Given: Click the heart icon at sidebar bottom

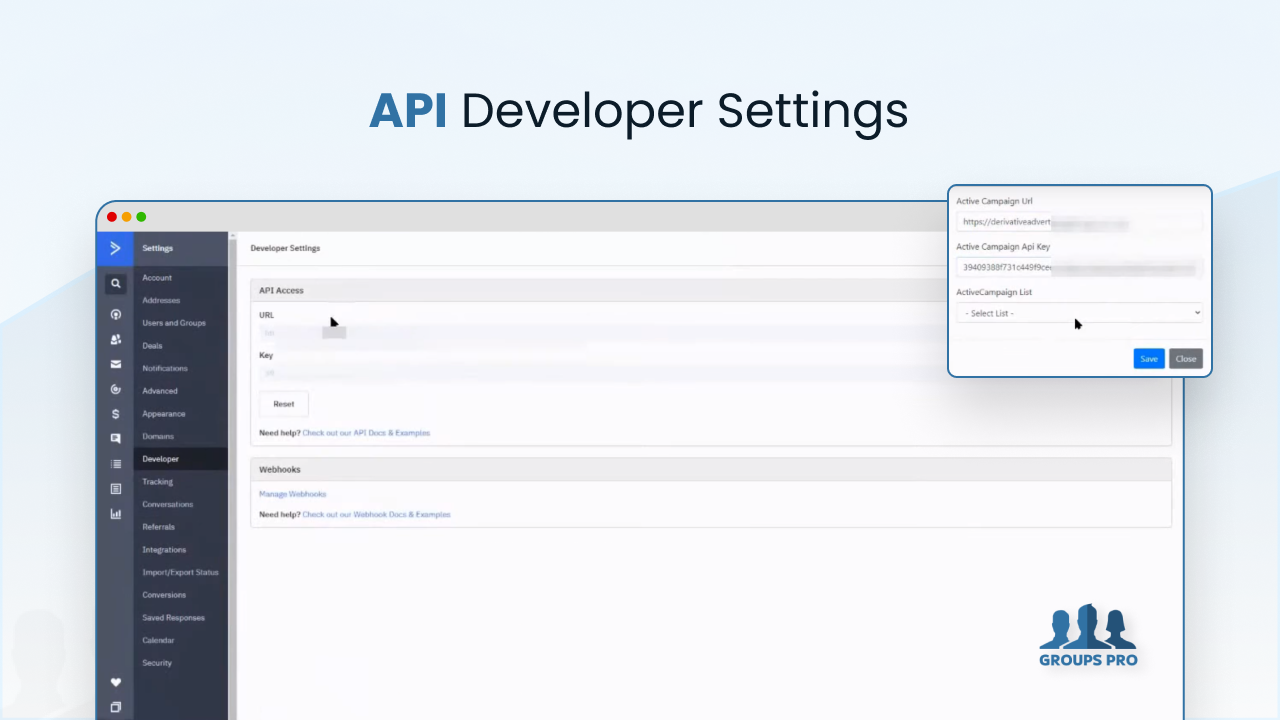Looking at the screenshot, I should point(115,682).
